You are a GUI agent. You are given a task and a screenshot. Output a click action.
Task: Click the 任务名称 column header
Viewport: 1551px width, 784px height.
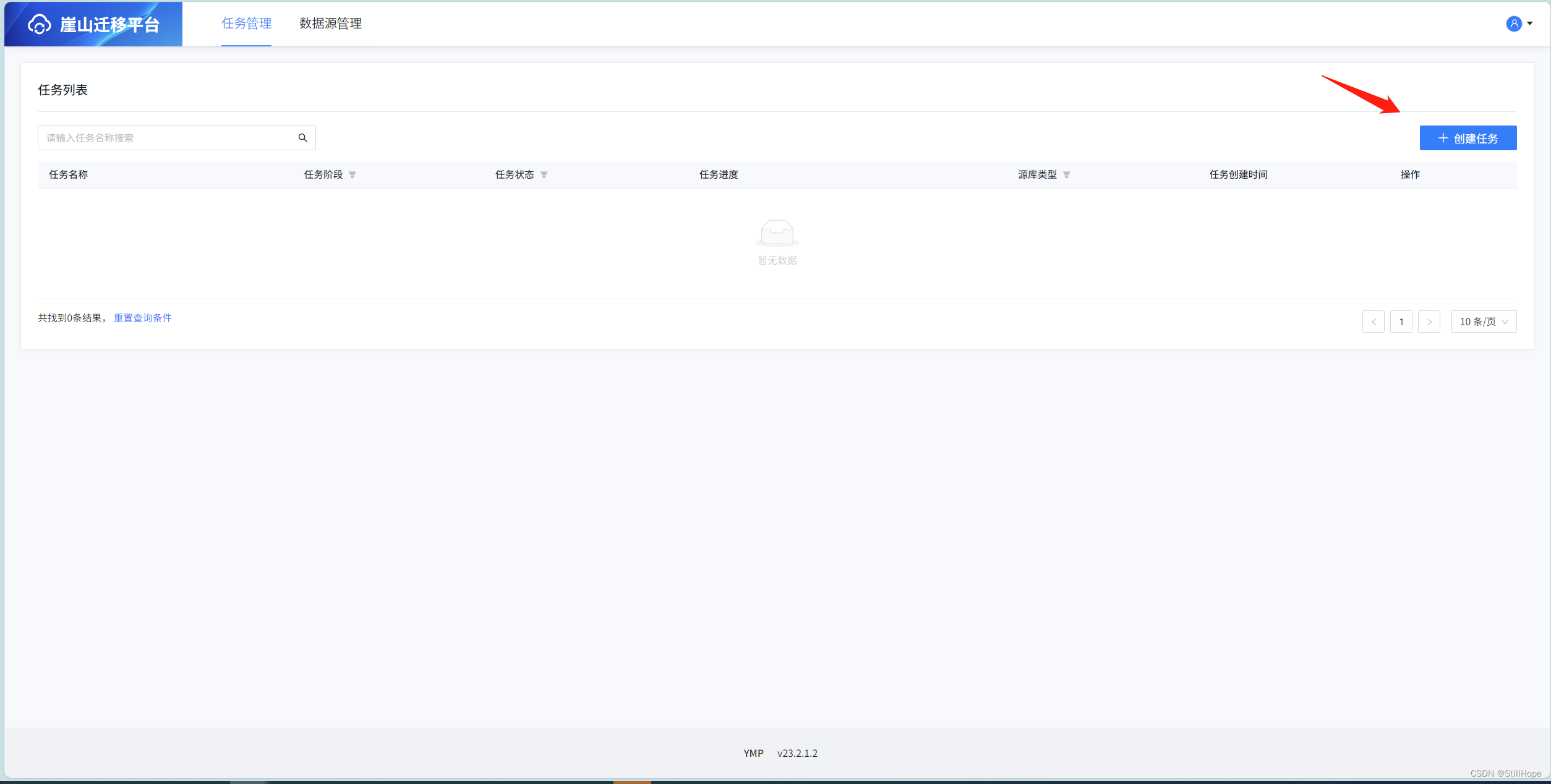[69, 175]
